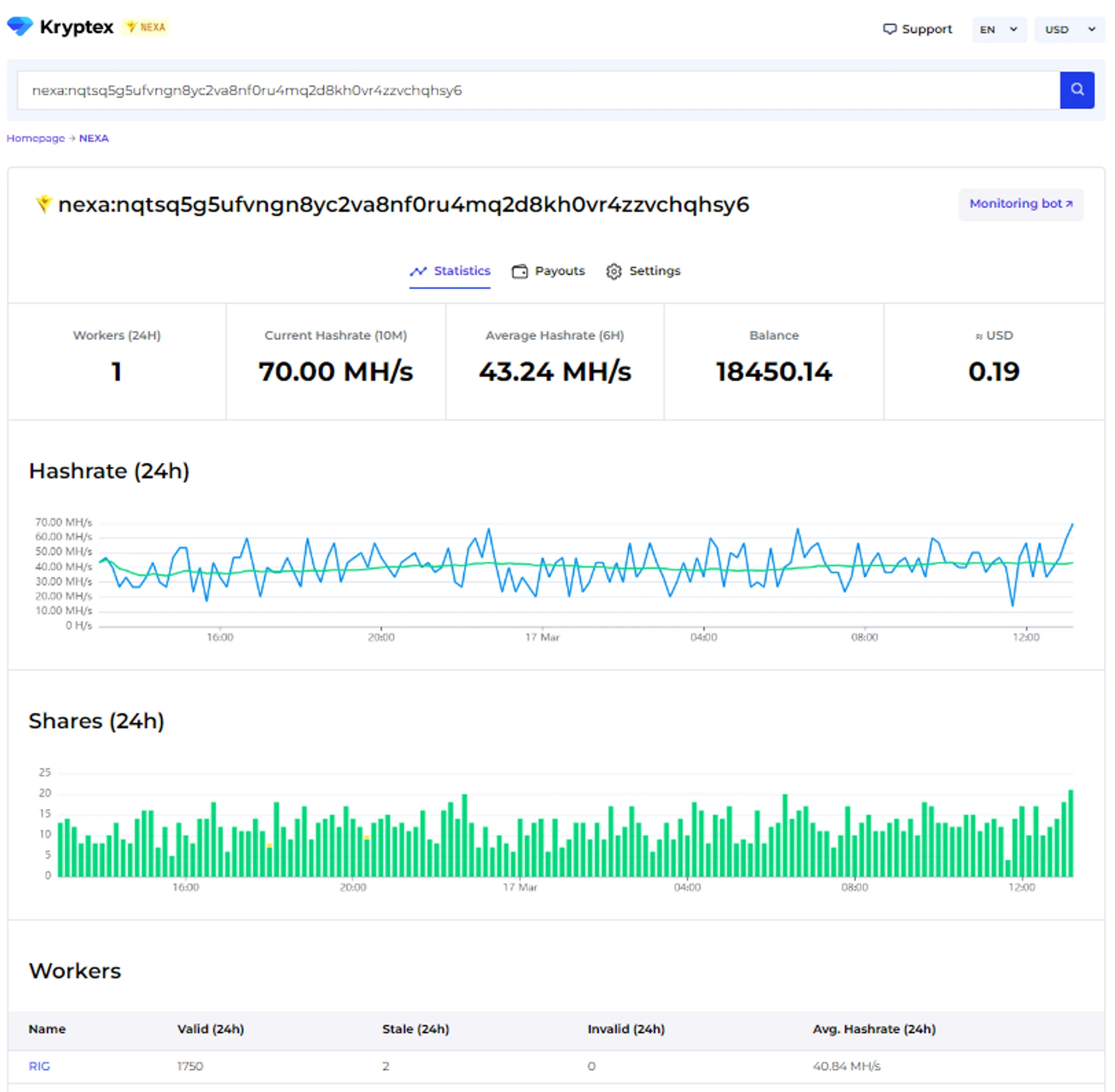
Task: Click the blue search magnifier button
Action: coord(1077,90)
